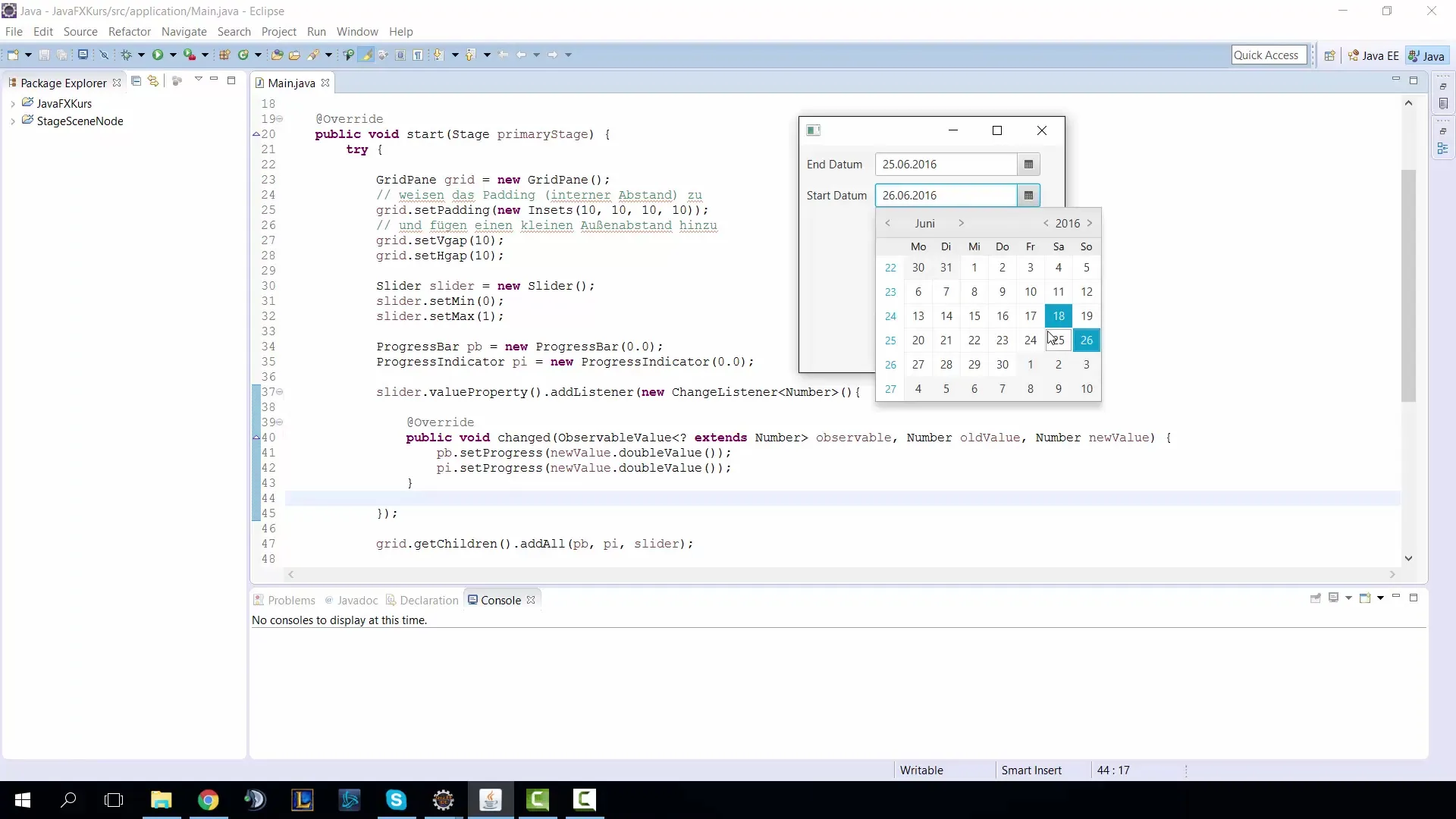The image size is (1456, 819).
Task: Select June 26 in the calendar
Action: point(1087,340)
